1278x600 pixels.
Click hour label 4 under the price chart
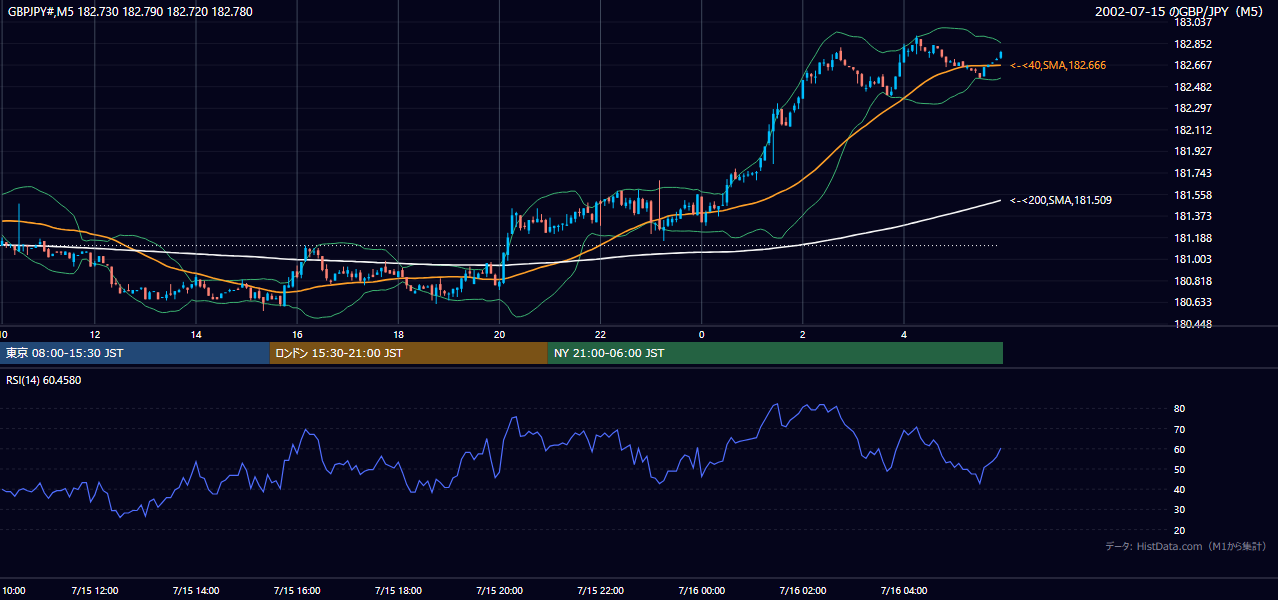click(904, 334)
